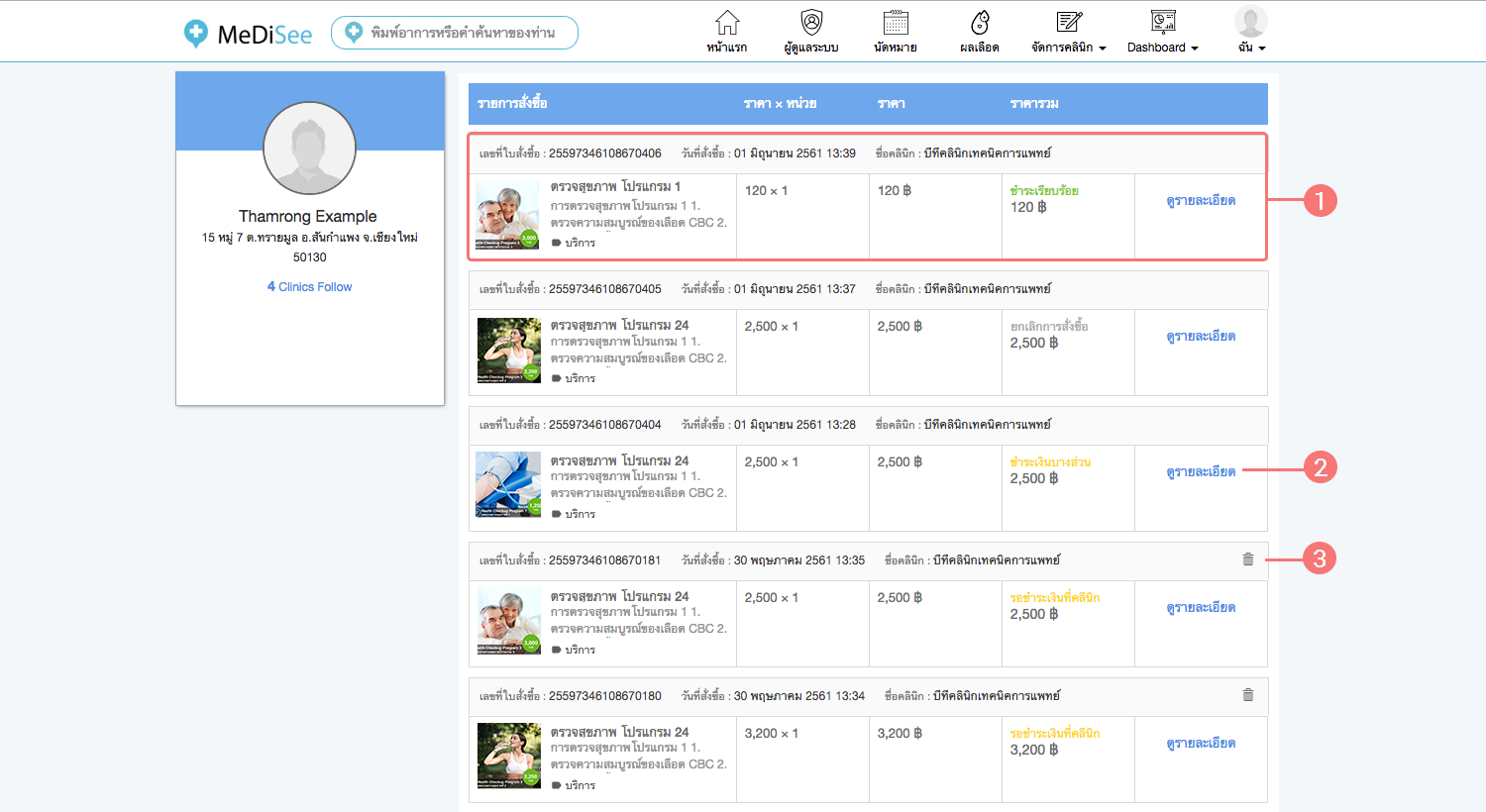Open the blood test results icon (ผลเลือด)
The width and height of the screenshot is (1486, 812).
[980, 24]
